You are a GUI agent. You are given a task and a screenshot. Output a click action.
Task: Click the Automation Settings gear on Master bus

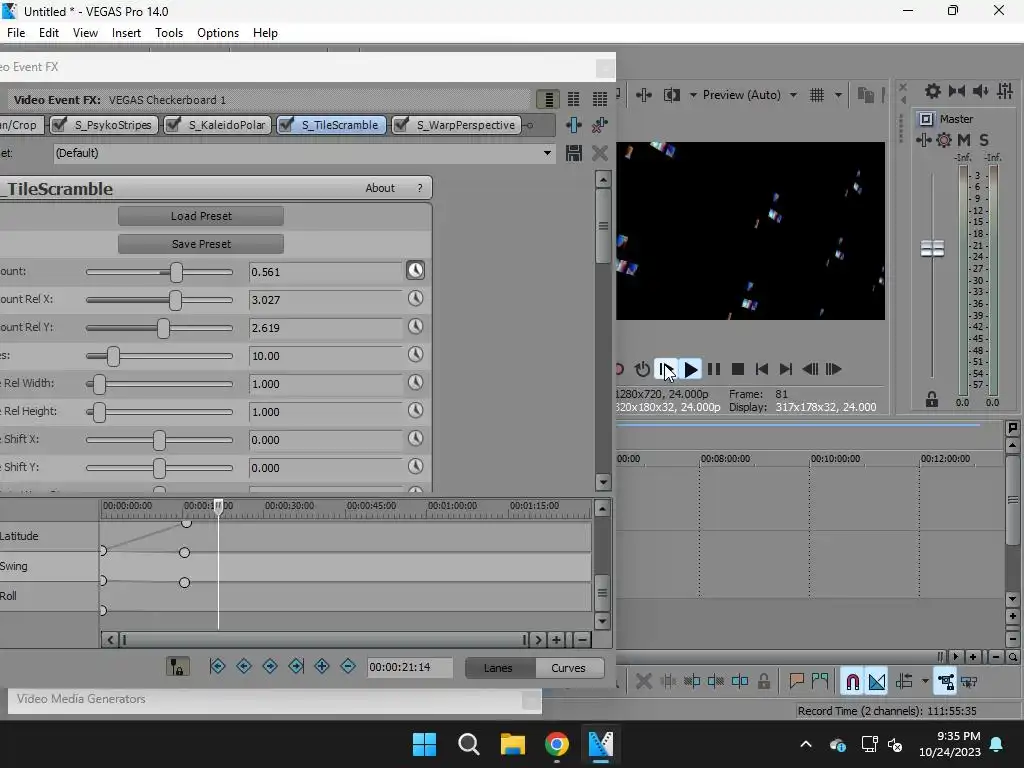tap(944, 140)
